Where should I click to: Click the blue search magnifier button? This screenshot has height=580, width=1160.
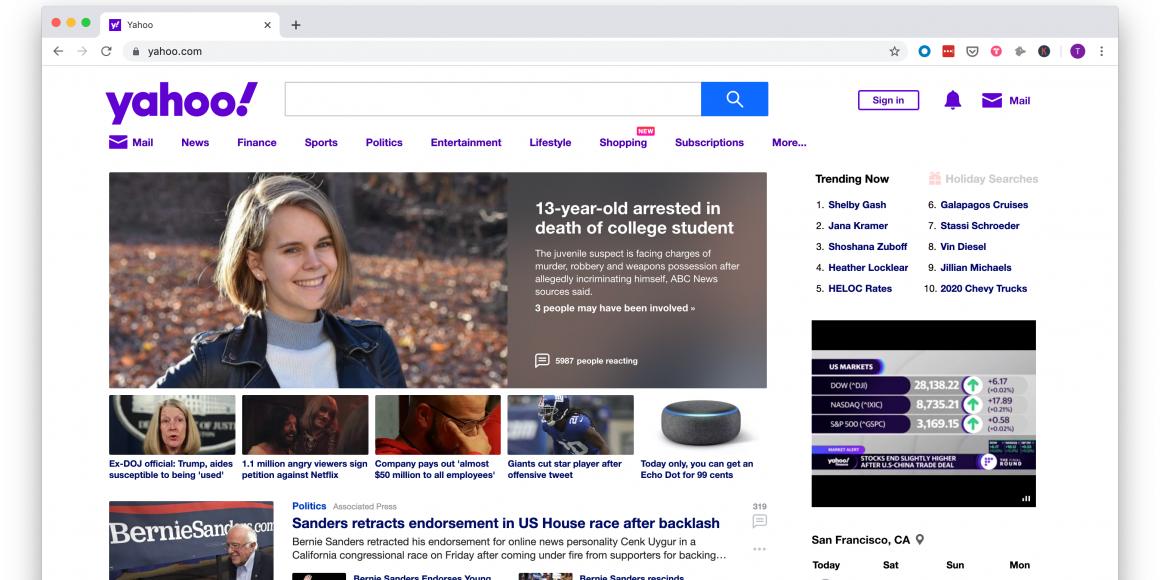tap(734, 99)
